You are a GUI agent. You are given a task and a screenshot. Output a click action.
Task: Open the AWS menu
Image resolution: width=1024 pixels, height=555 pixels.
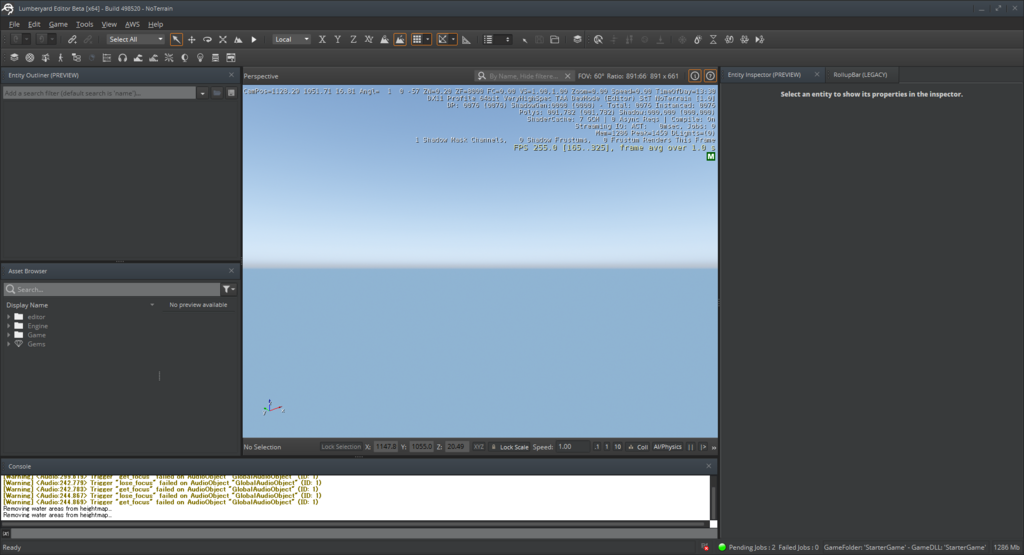(x=133, y=24)
